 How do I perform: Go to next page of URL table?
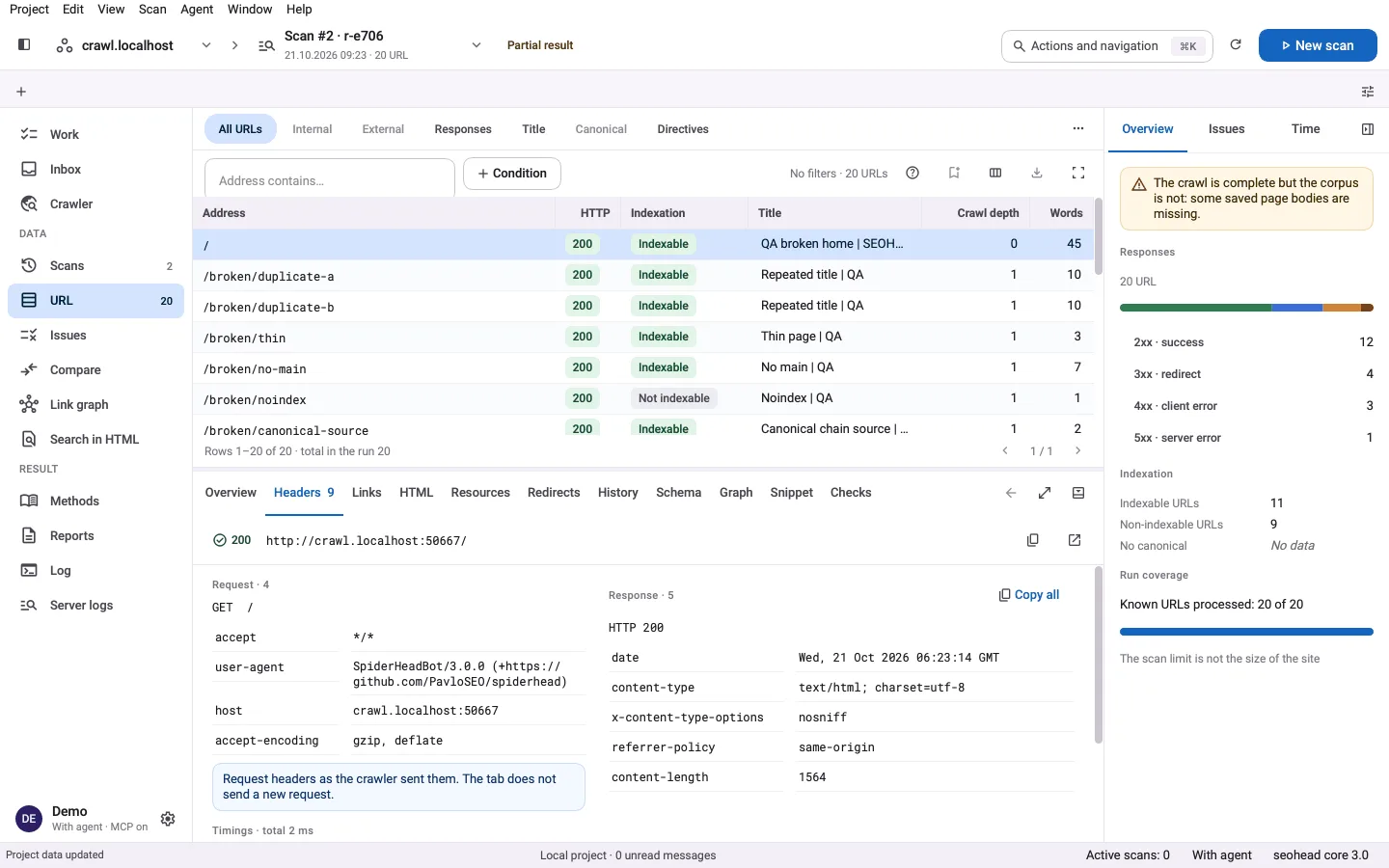coord(1078,450)
